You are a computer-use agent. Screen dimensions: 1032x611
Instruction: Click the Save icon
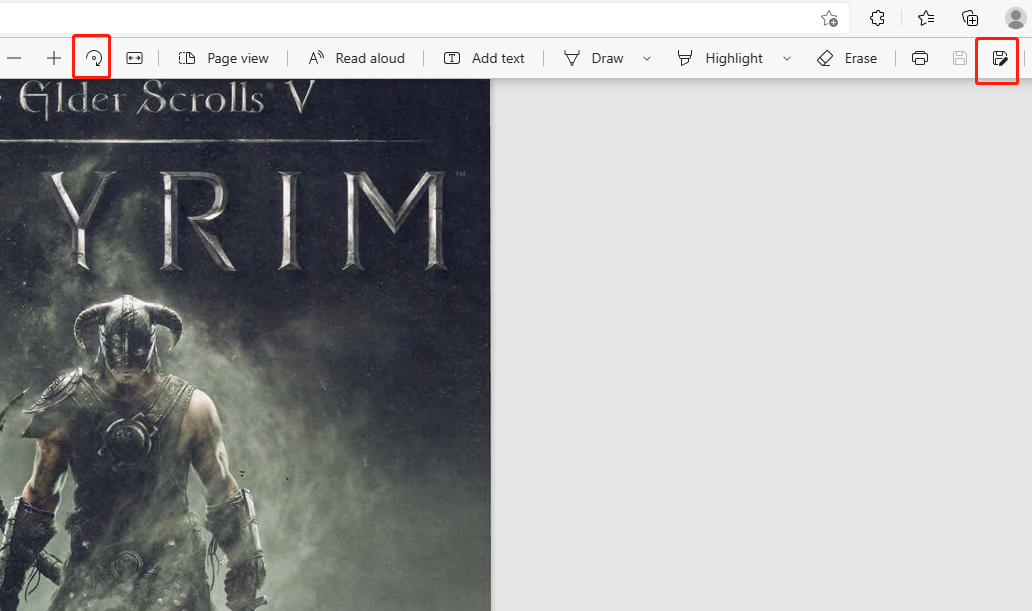click(960, 58)
